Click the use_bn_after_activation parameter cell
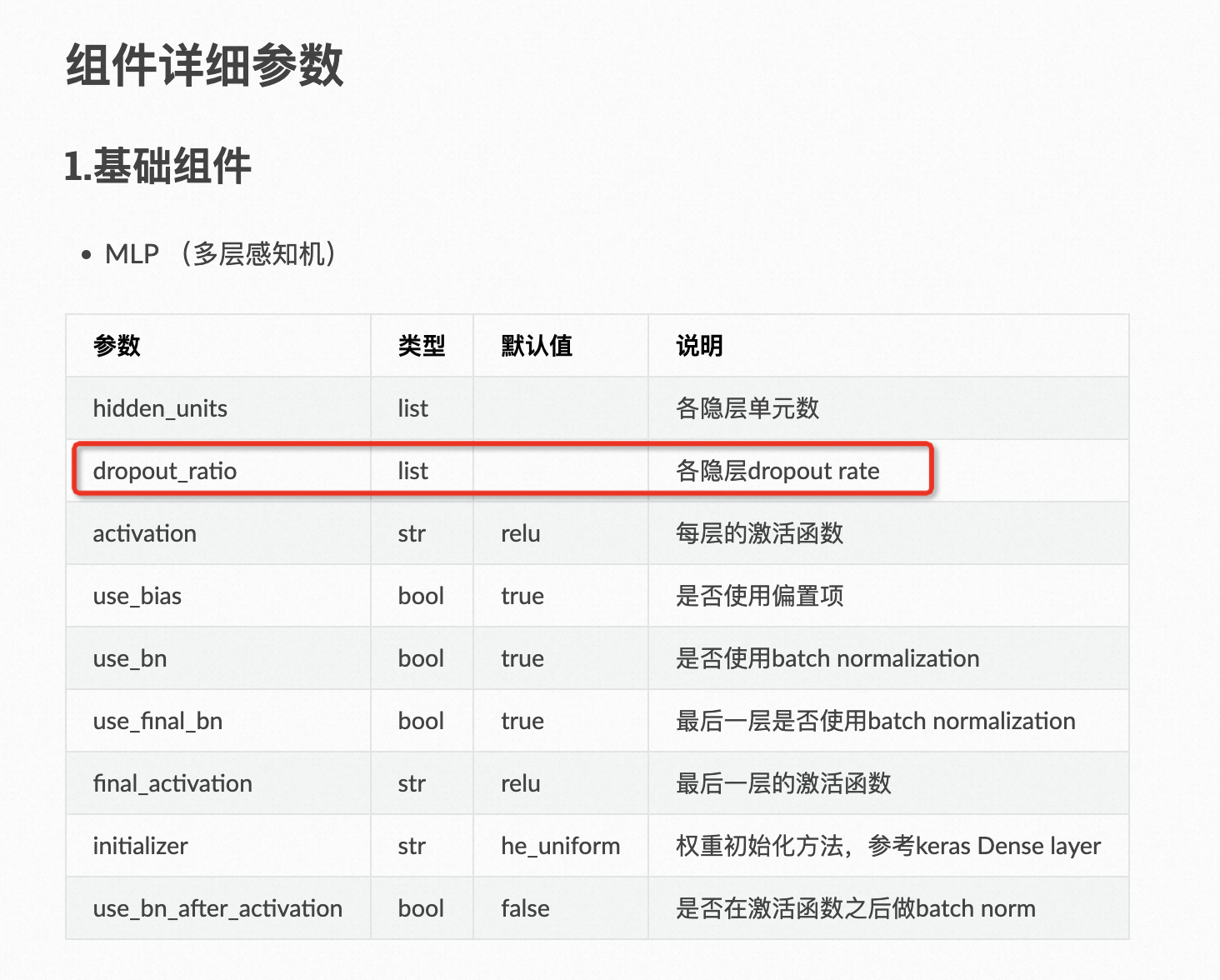Screen dimensions: 1220x980 click(217, 908)
